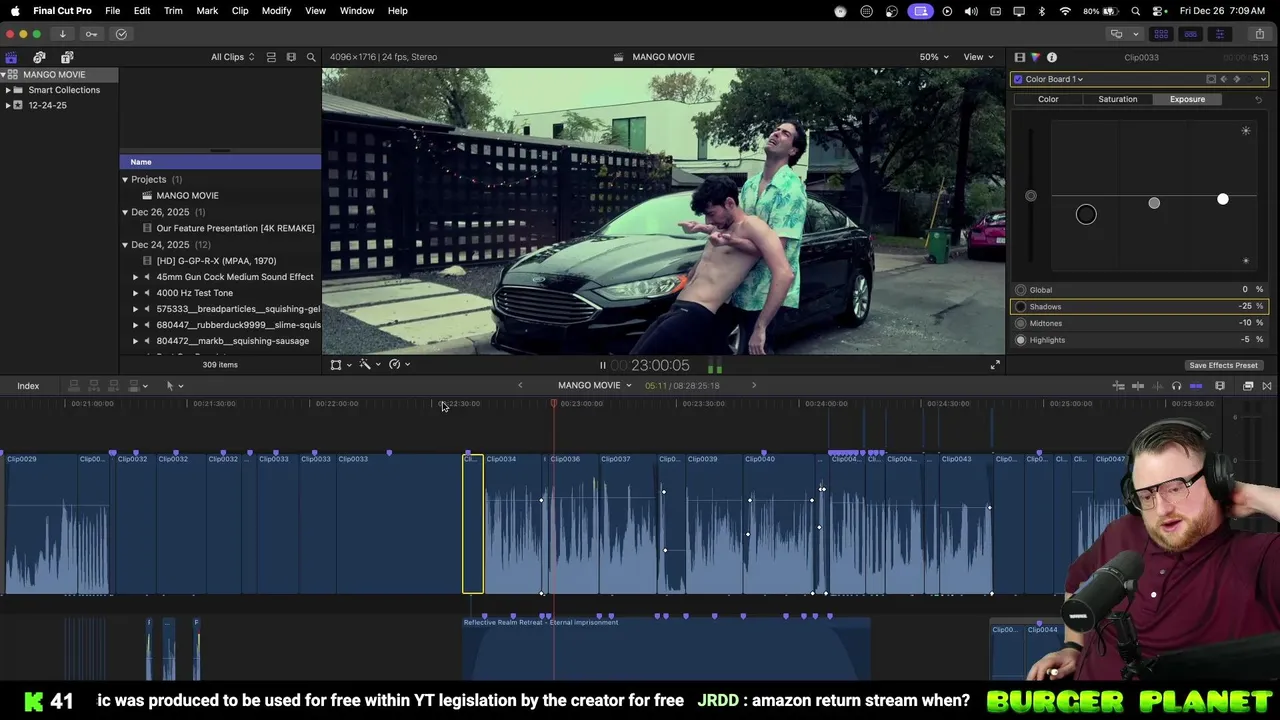Viewport: 1280px width, 720px height.
Task: Click the Highlights exposure puck
Action: [x=1223, y=200]
